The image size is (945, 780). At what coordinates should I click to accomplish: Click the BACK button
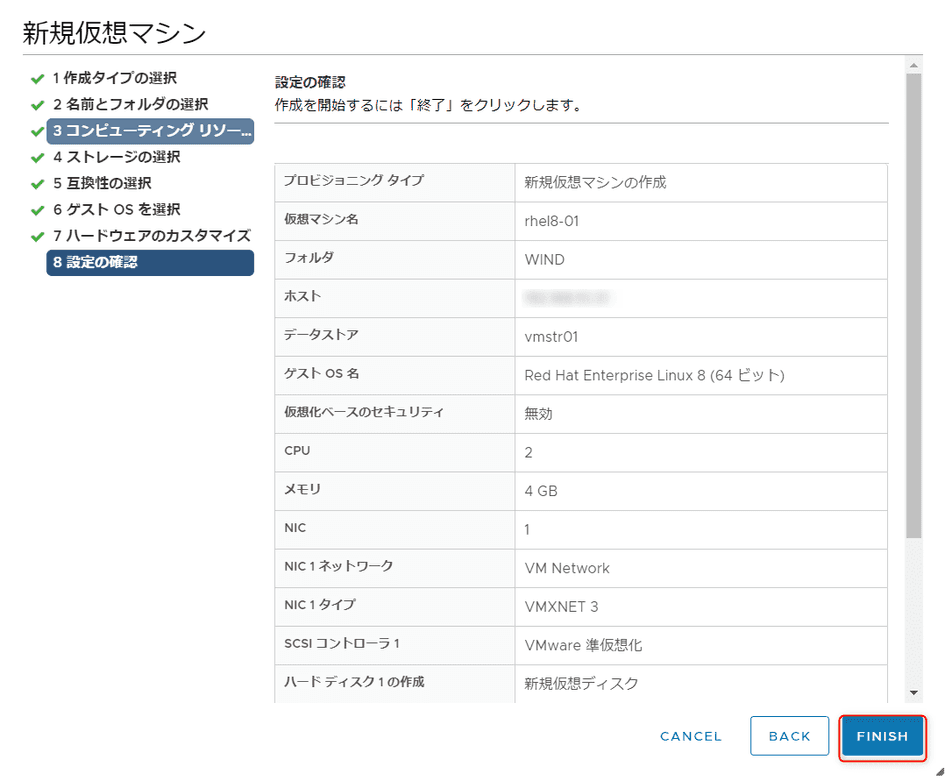(790, 736)
